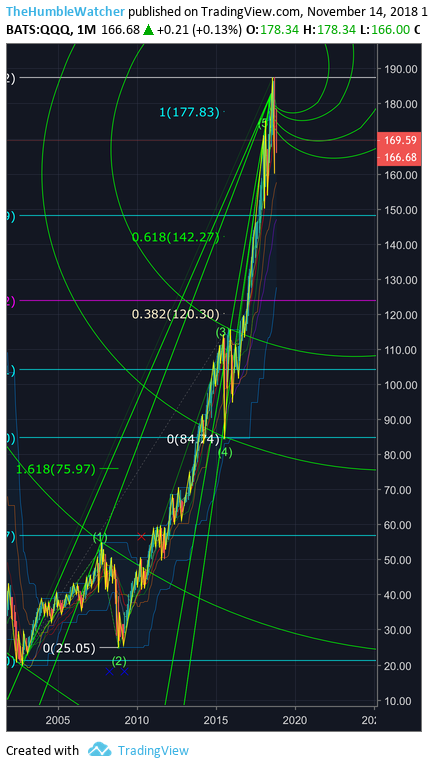Click the red X marker near 2010
428x768 pixels.
click(142, 536)
